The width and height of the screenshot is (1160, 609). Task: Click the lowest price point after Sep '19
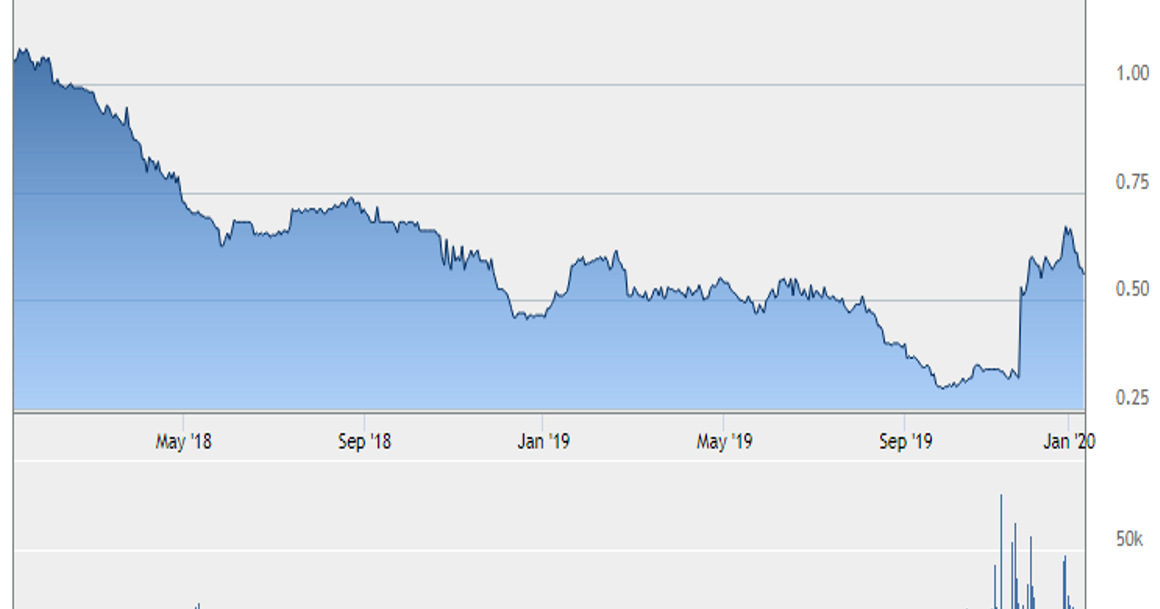(942, 386)
